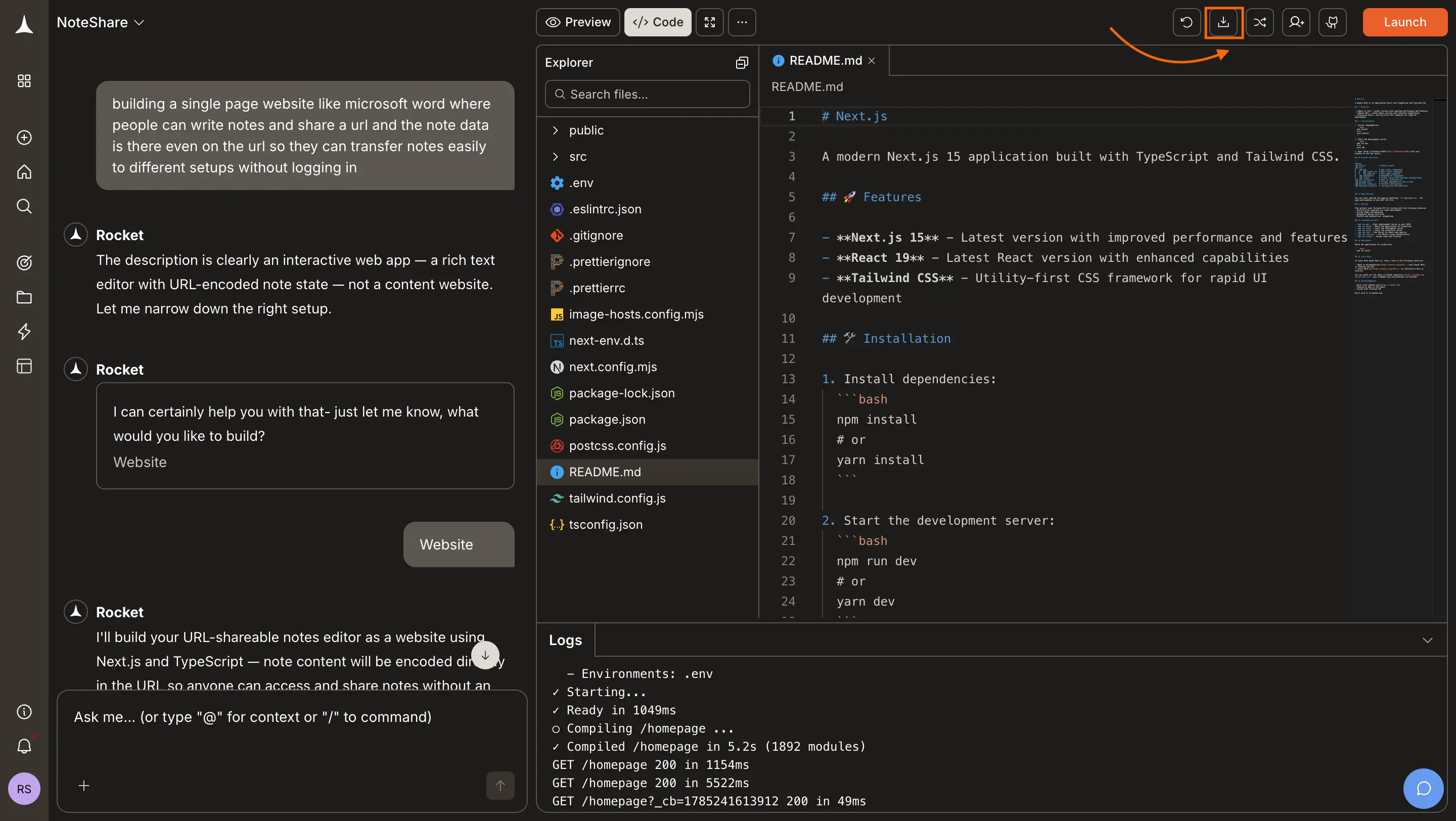1456x821 pixels.
Task: Click the target icon in the sidebar
Action: [24, 263]
